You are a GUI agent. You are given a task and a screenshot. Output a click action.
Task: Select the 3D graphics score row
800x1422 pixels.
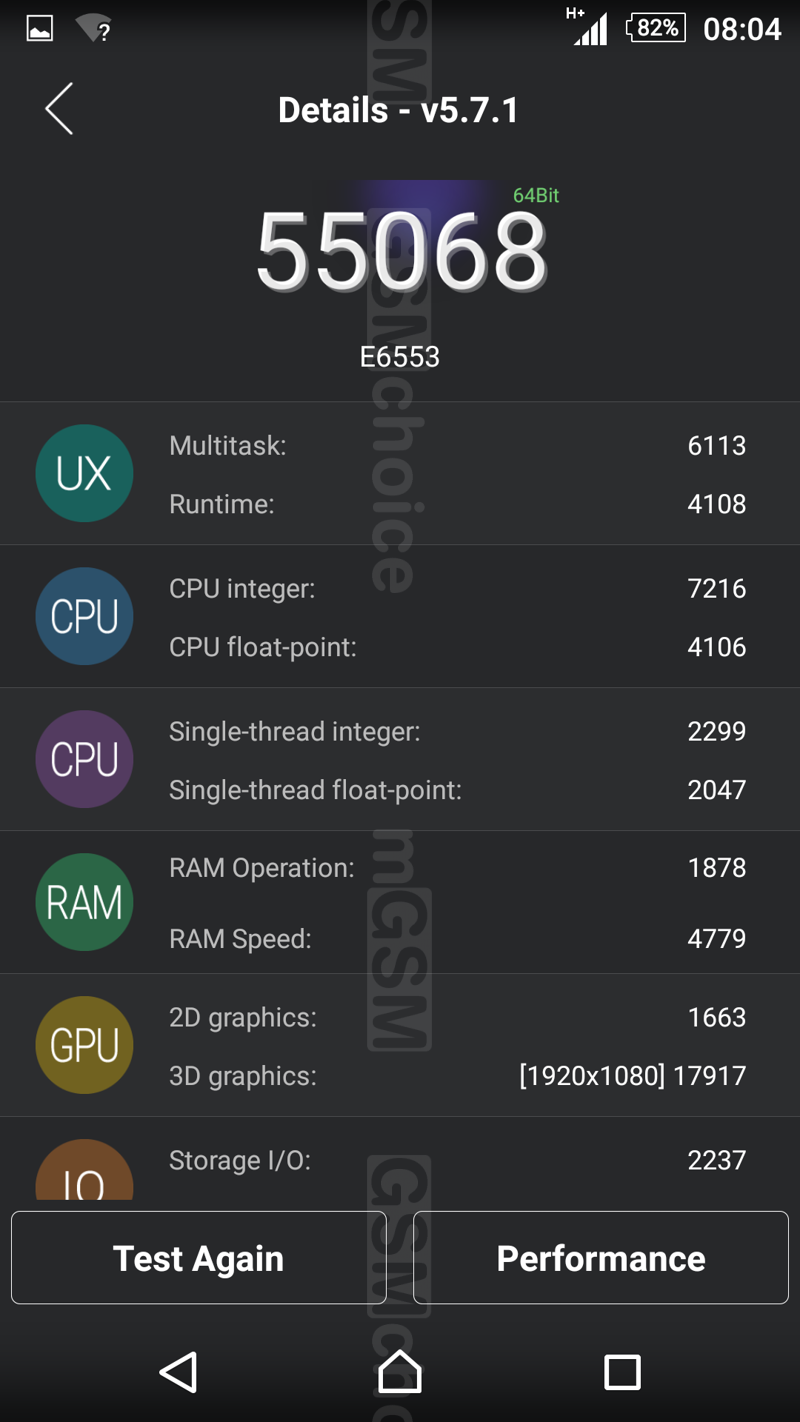coord(457,1076)
